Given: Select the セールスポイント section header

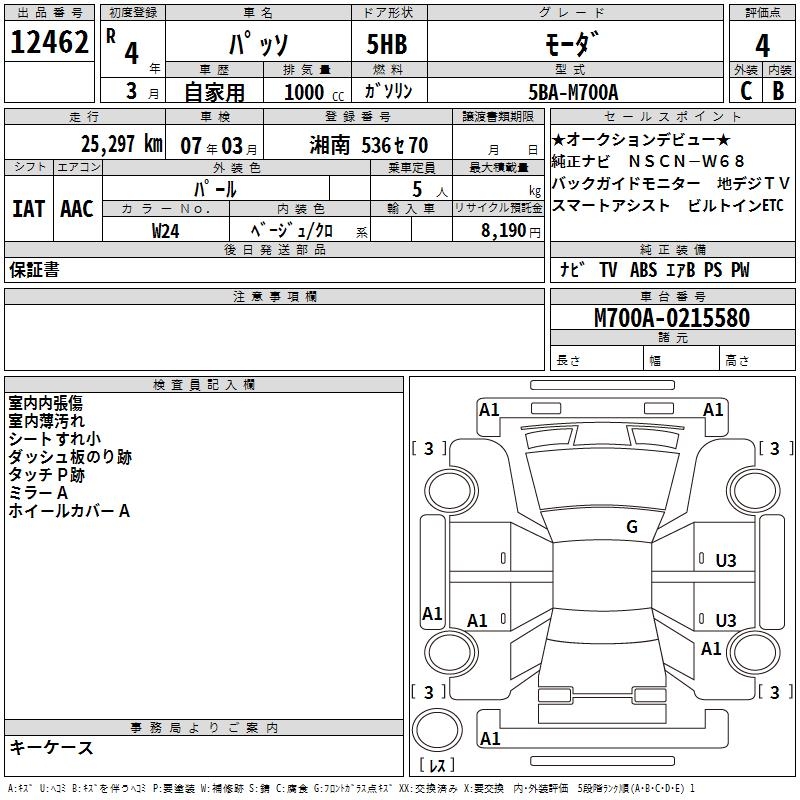Looking at the screenshot, I should pyautogui.click(x=672, y=116).
